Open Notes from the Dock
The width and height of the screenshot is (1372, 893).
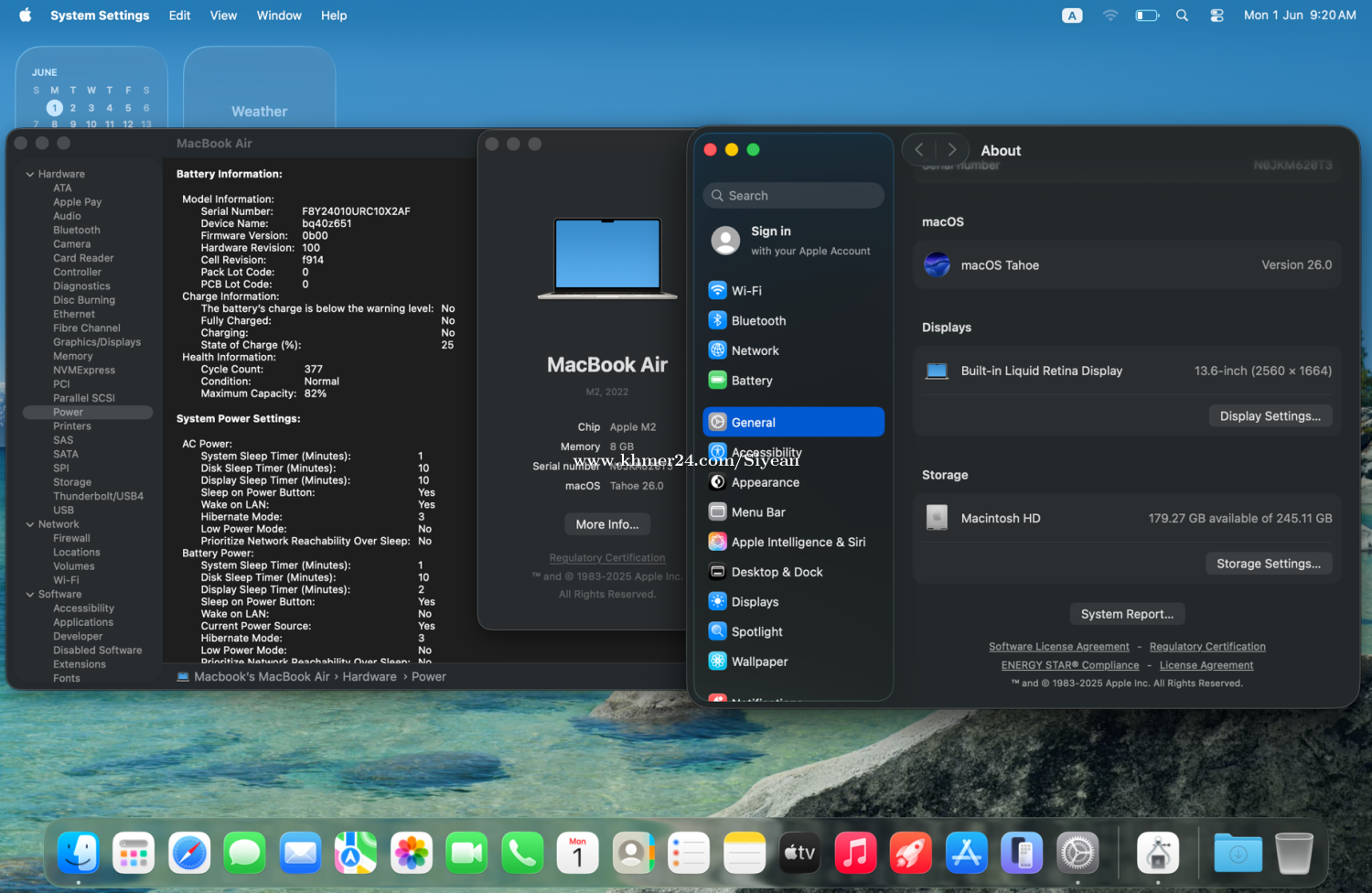[x=745, y=854]
